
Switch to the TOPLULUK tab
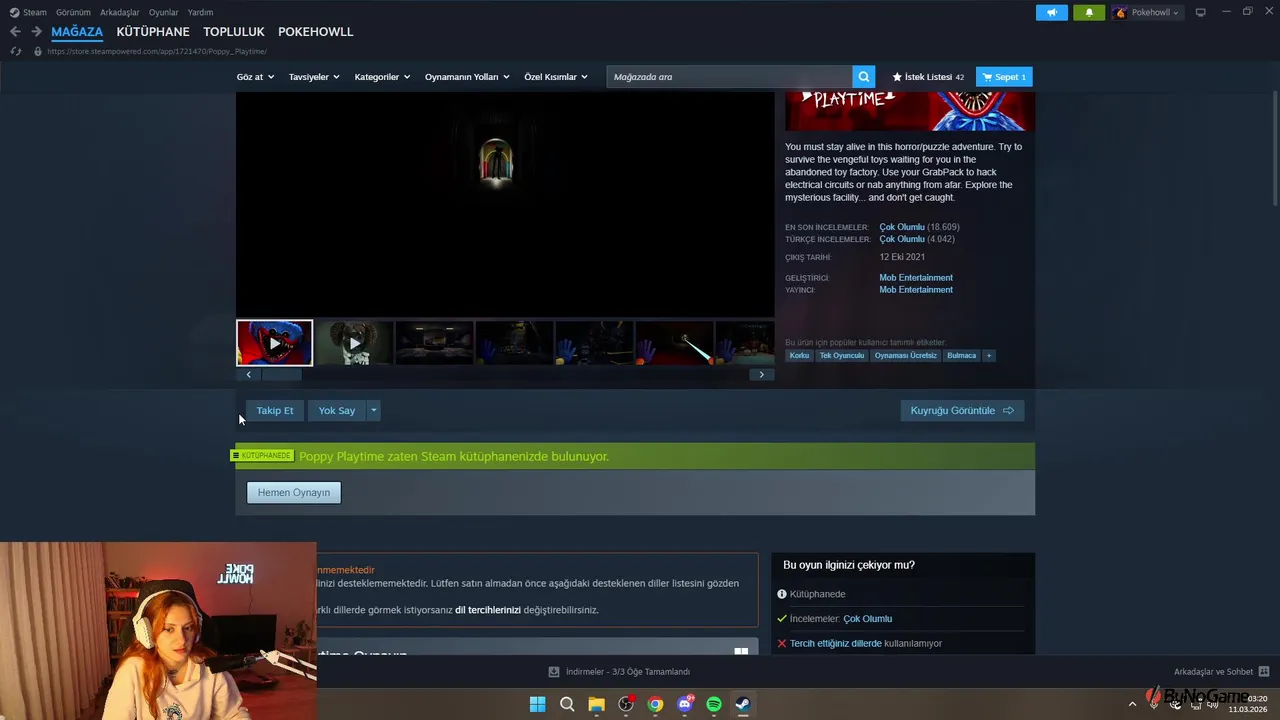[x=234, y=32]
